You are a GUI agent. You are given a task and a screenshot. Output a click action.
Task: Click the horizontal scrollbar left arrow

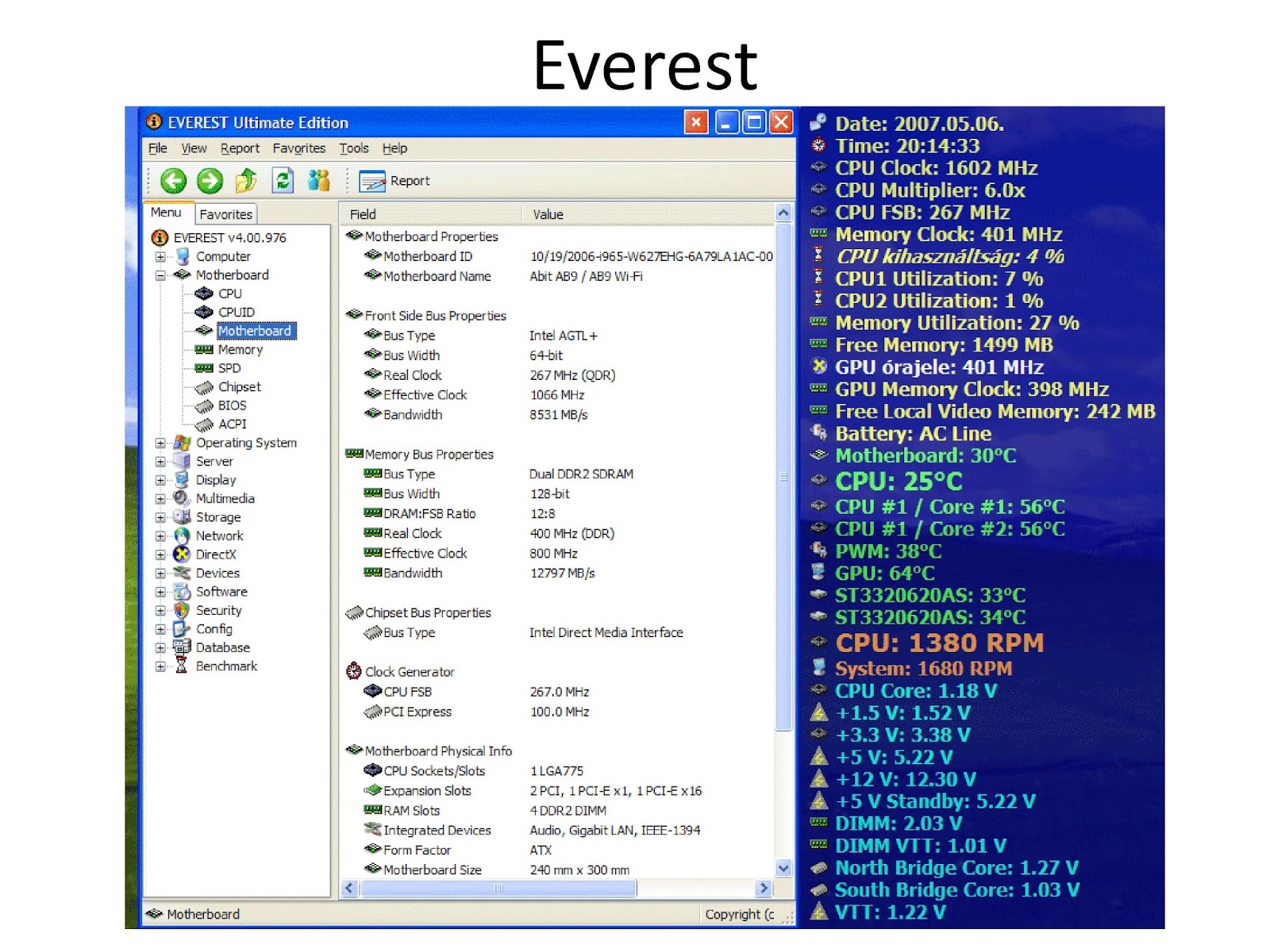349,889
